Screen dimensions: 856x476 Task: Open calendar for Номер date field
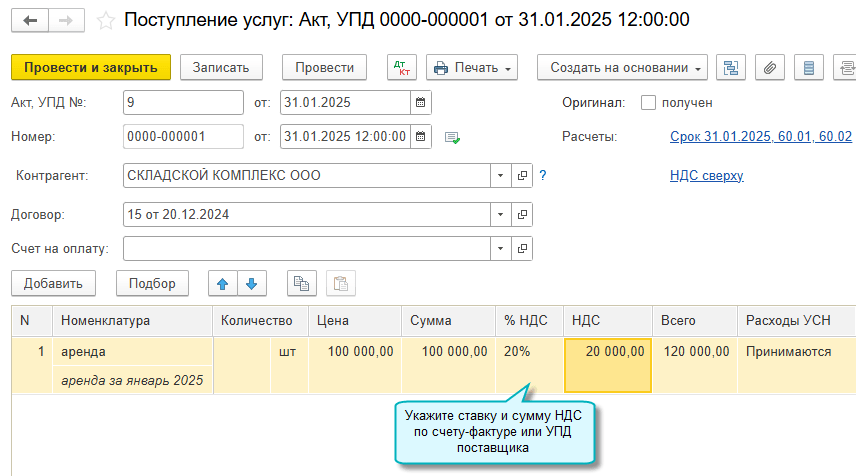click(420, 136)
